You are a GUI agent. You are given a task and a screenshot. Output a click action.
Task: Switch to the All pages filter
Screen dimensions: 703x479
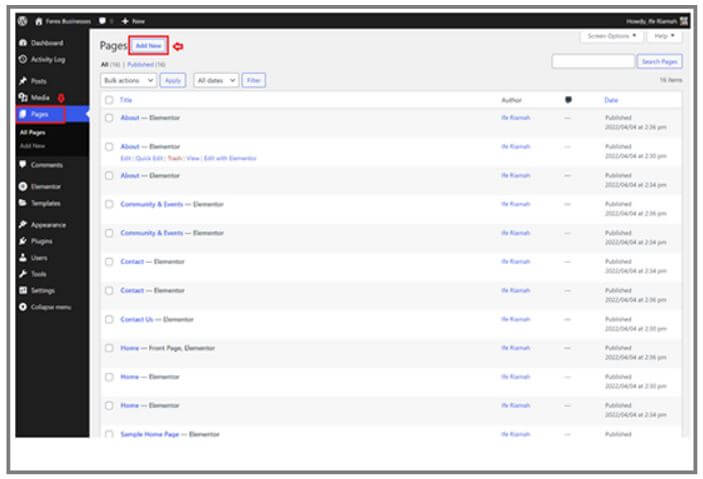coord(104,65)
